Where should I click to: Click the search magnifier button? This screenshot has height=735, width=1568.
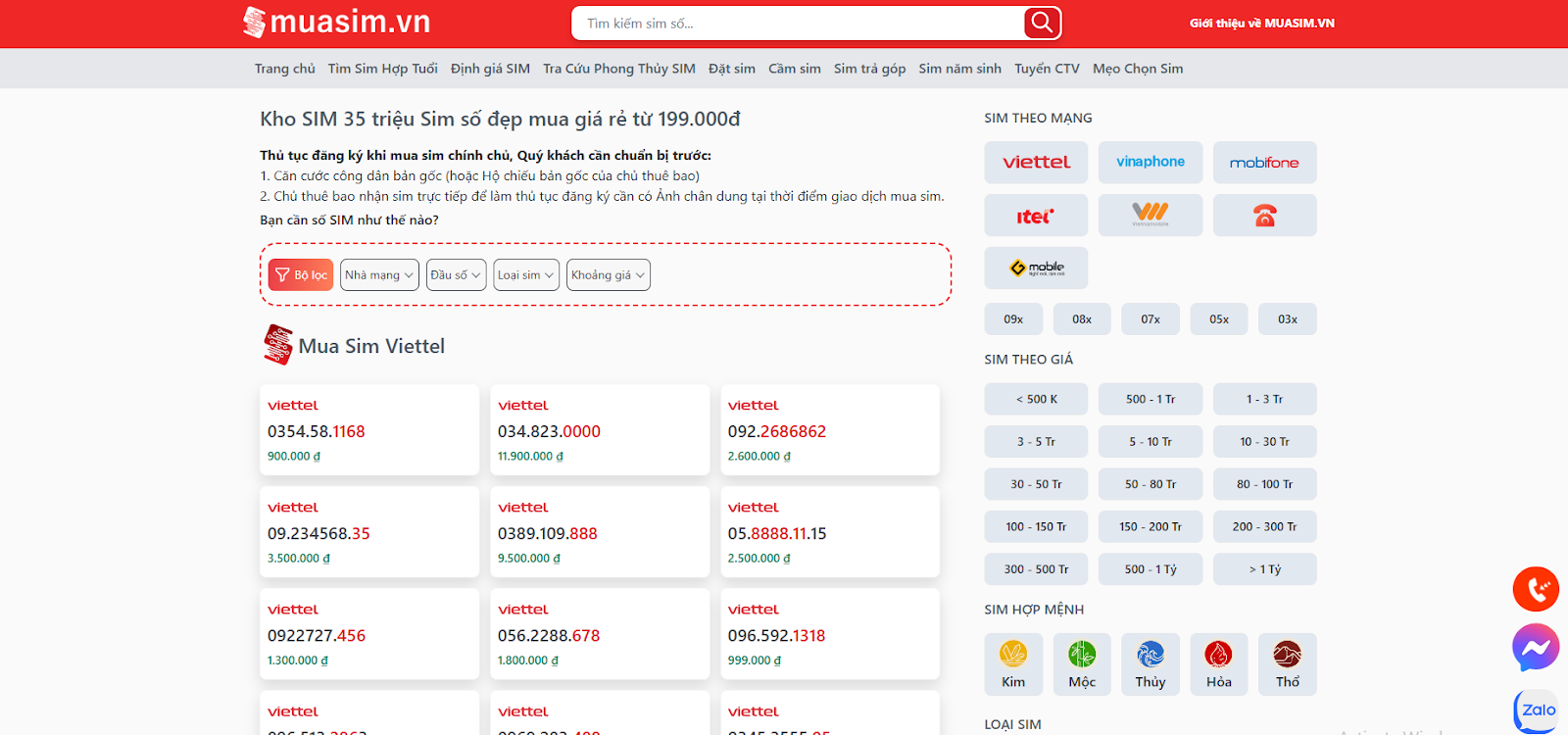[1042, 23]
